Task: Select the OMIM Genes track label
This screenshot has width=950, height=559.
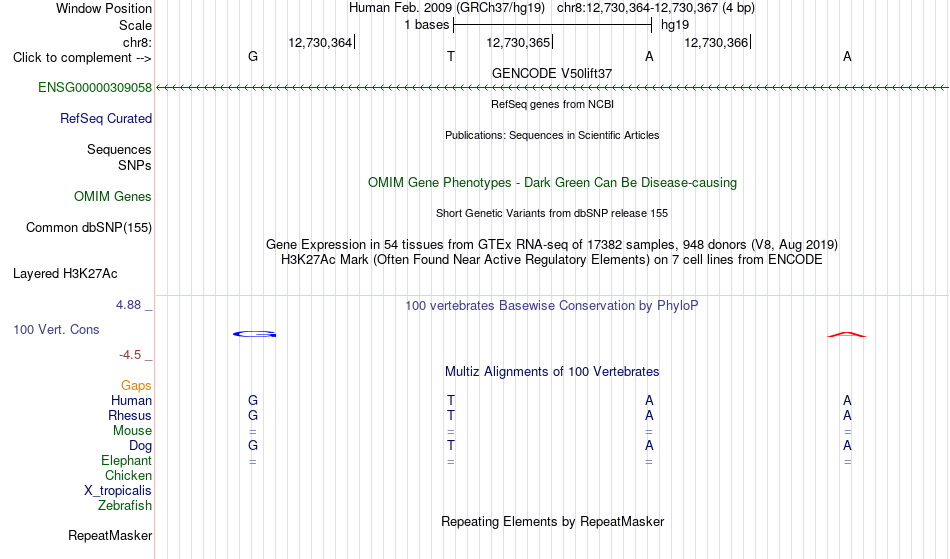Action: click(113, 197)
